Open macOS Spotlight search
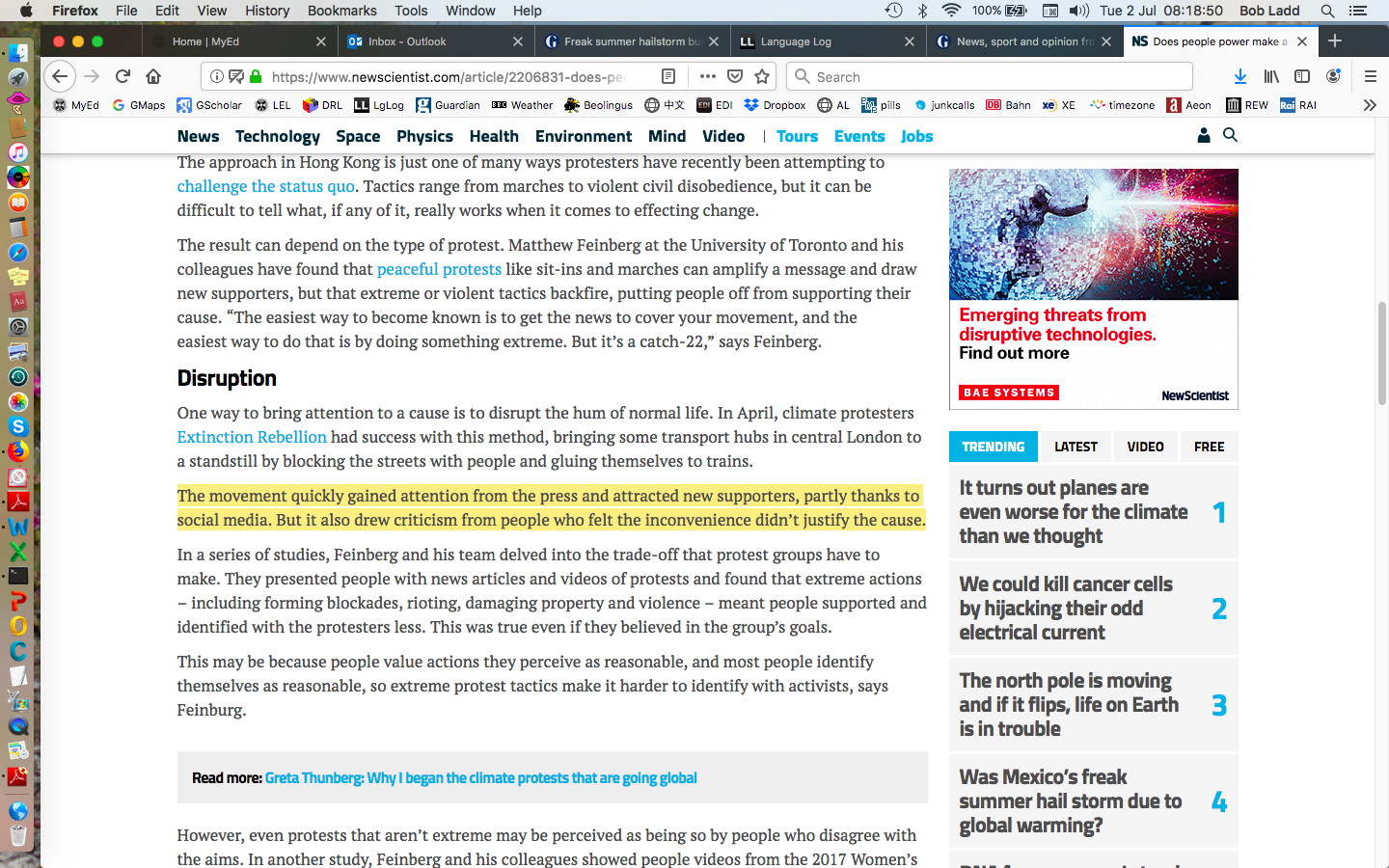1389x868 pixels. (1327, 11)
